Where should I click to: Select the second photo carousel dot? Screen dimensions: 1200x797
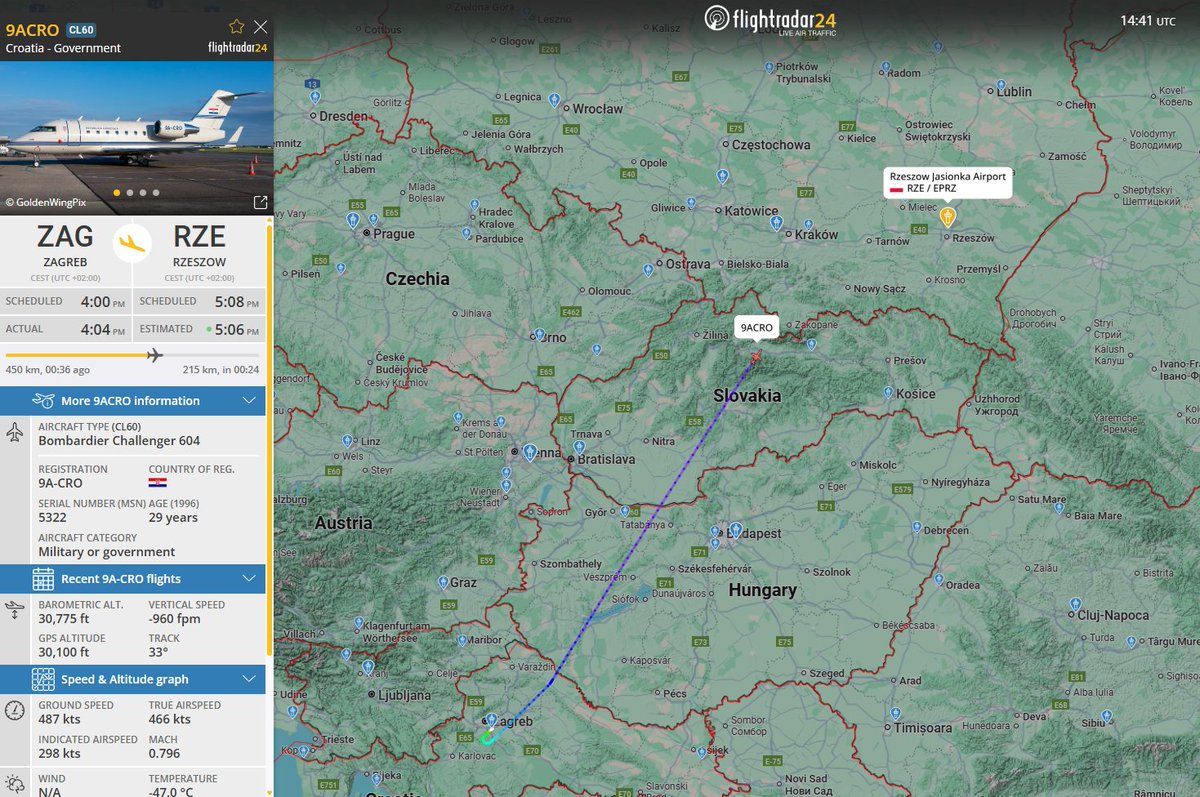click(130, 192)
